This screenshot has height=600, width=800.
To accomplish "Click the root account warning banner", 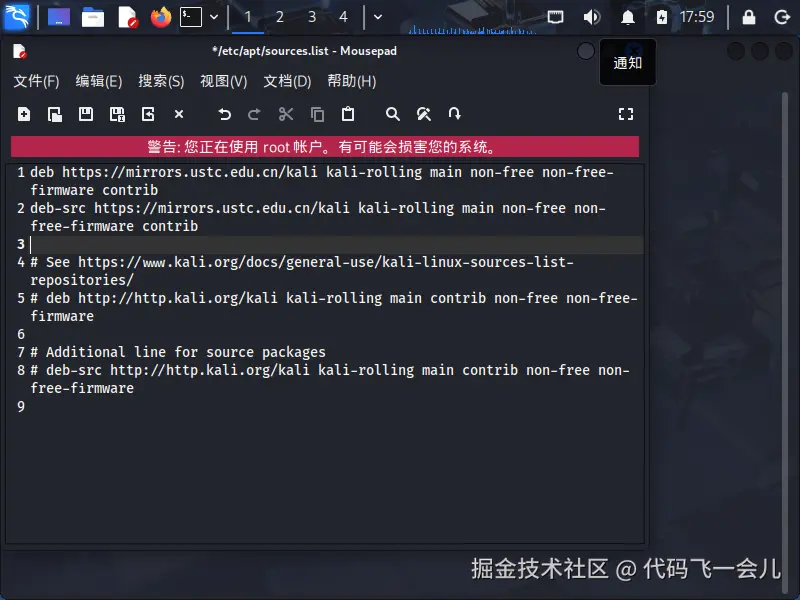I will click(x=324, y=147).
